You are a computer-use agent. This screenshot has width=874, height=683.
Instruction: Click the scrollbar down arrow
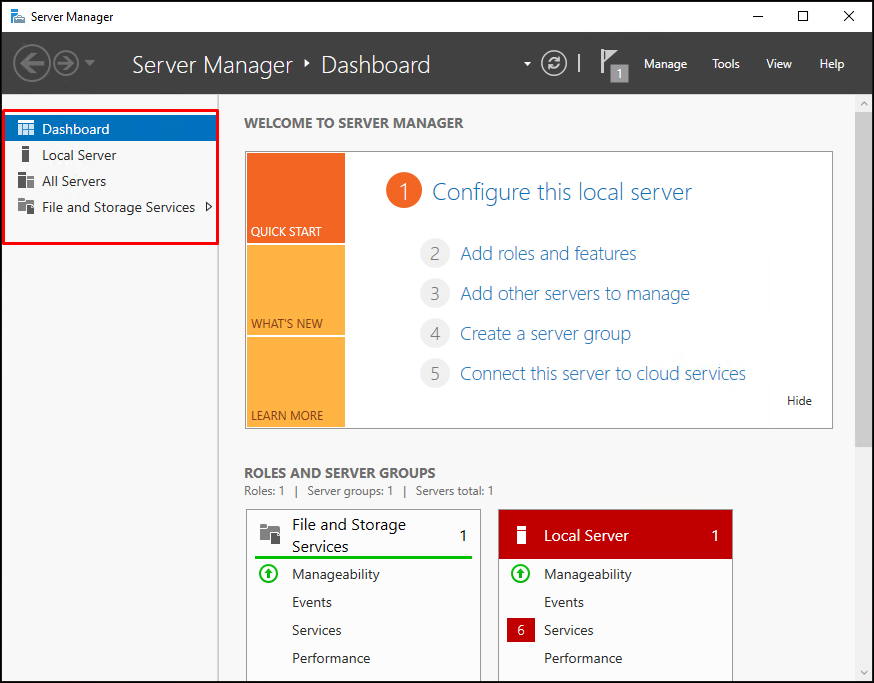pyautogui.click(x=864, y=672)
